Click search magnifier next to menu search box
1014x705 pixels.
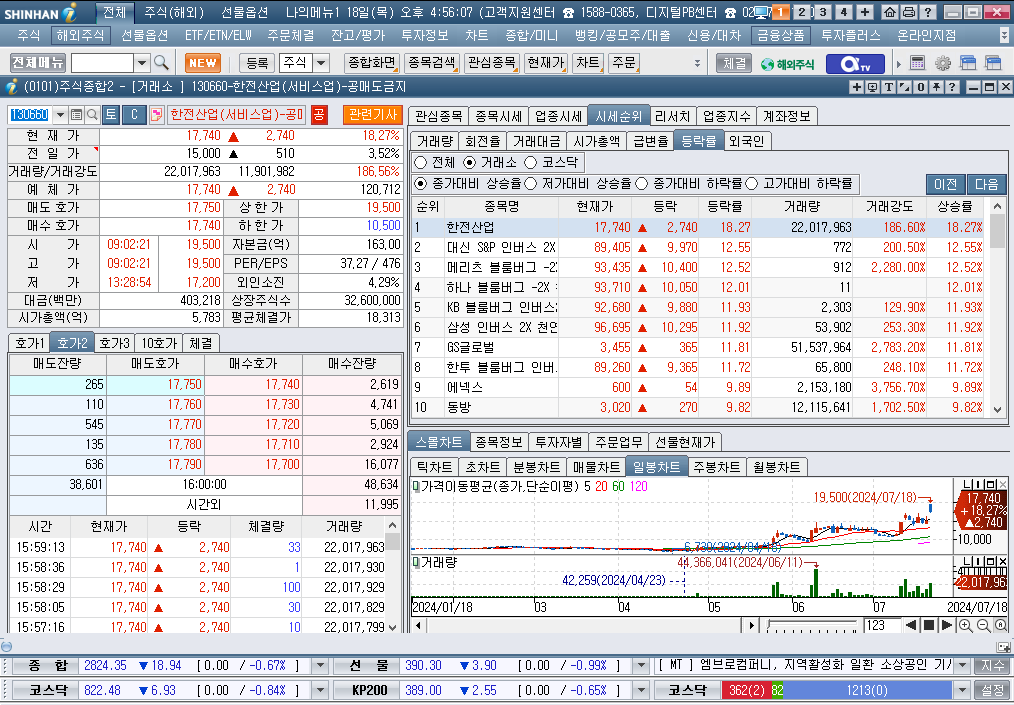[162, 63]
